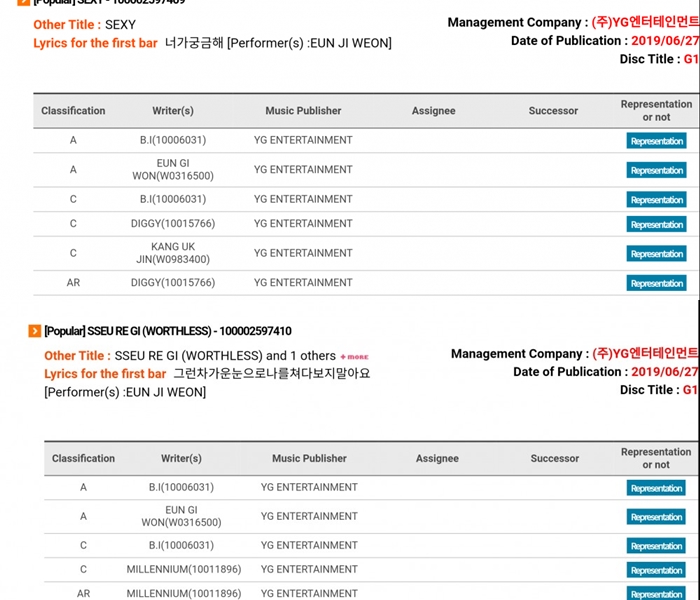Image resolution: width=700 pixels, height=600 pixels.
Task: Select 'Other Title : SEXY' text
Action: [x=84, y=25]
